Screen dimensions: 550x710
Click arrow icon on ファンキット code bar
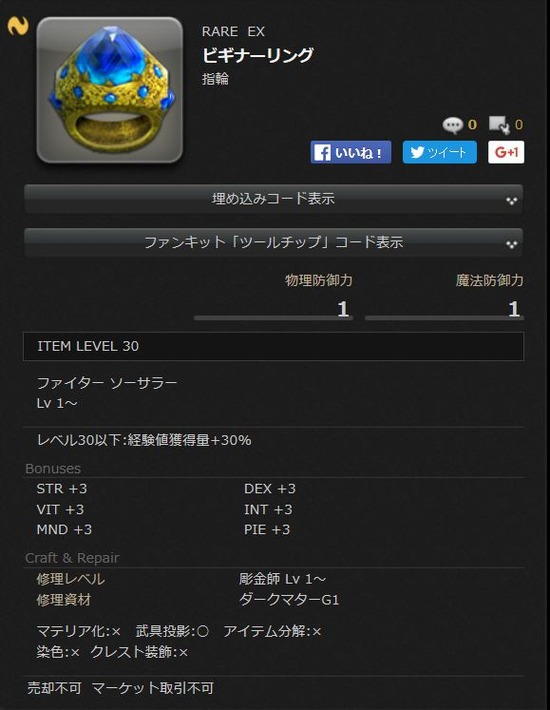pos(512,245)
